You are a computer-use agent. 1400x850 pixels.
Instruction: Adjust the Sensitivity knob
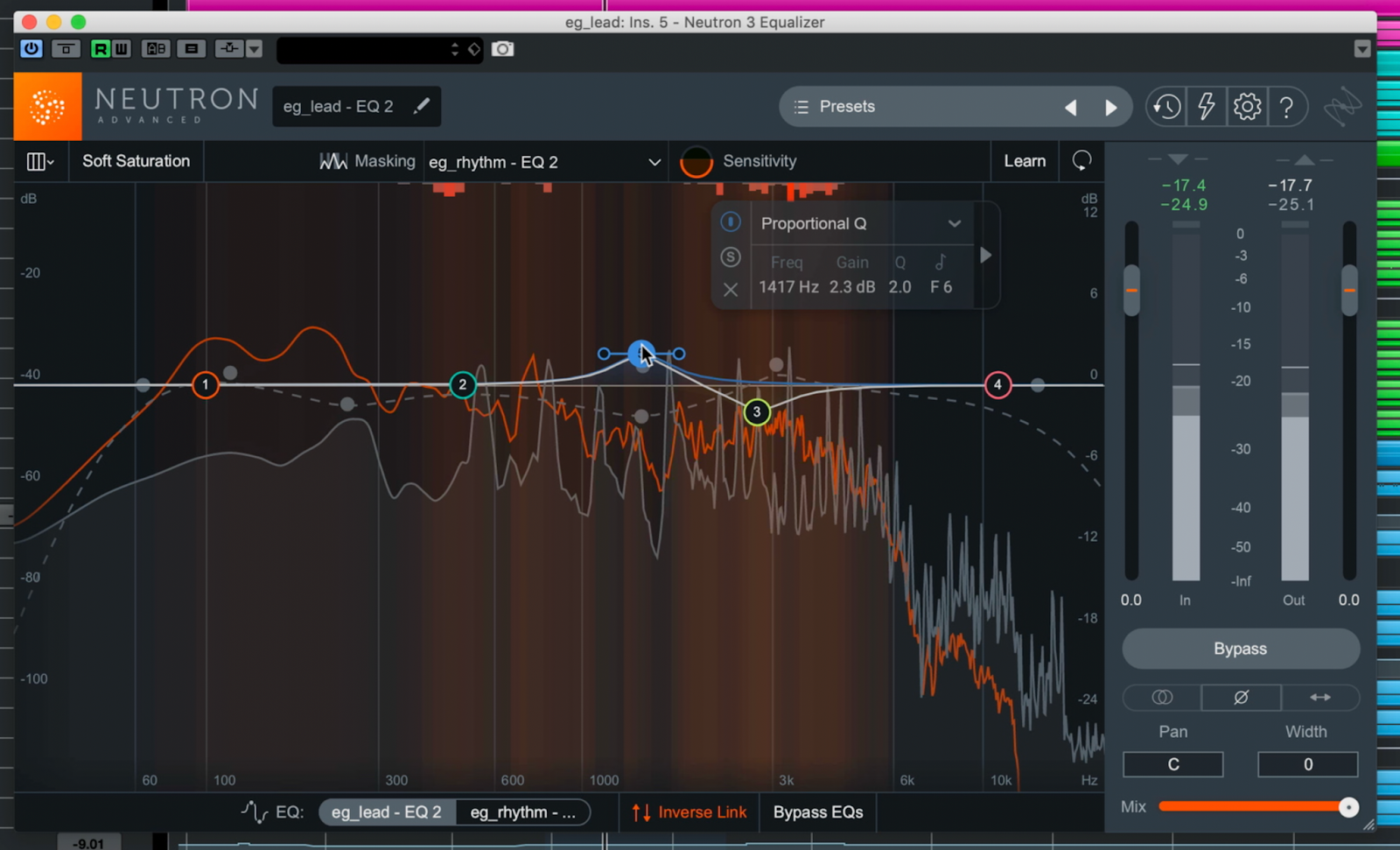click(x=696, y=161)
